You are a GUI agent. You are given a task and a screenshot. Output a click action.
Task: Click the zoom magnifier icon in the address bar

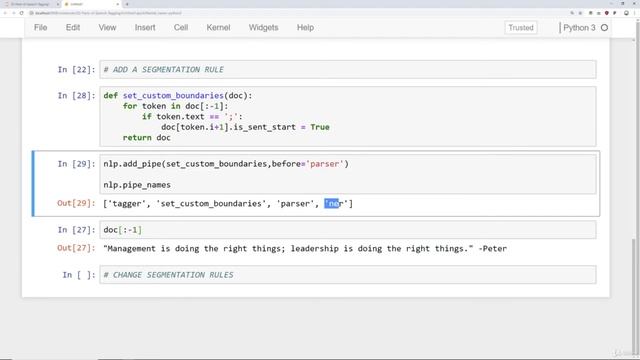pyautogui.click(x=572, y=13)
